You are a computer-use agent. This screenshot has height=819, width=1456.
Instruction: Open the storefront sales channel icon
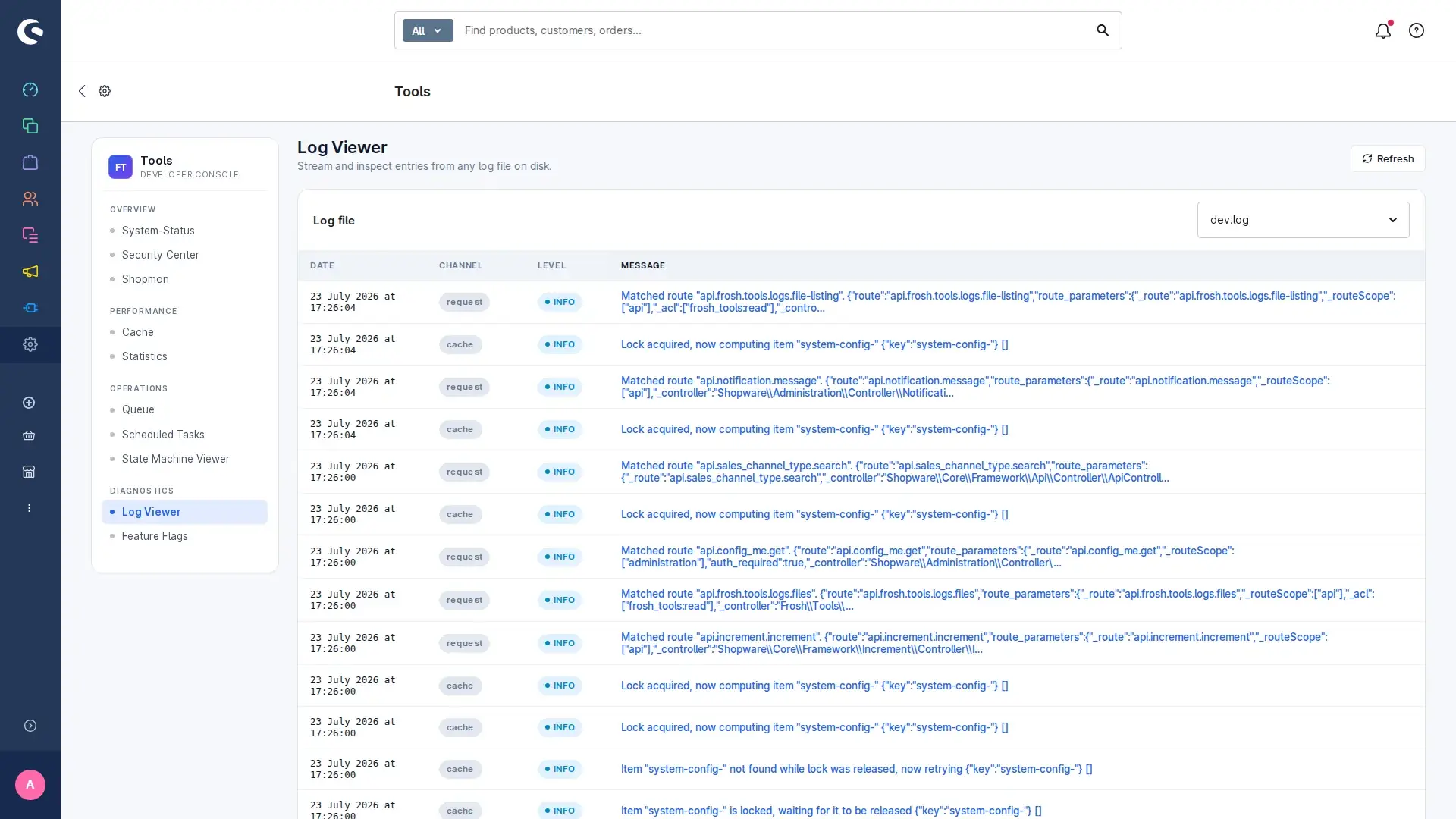tap(29, 472)
